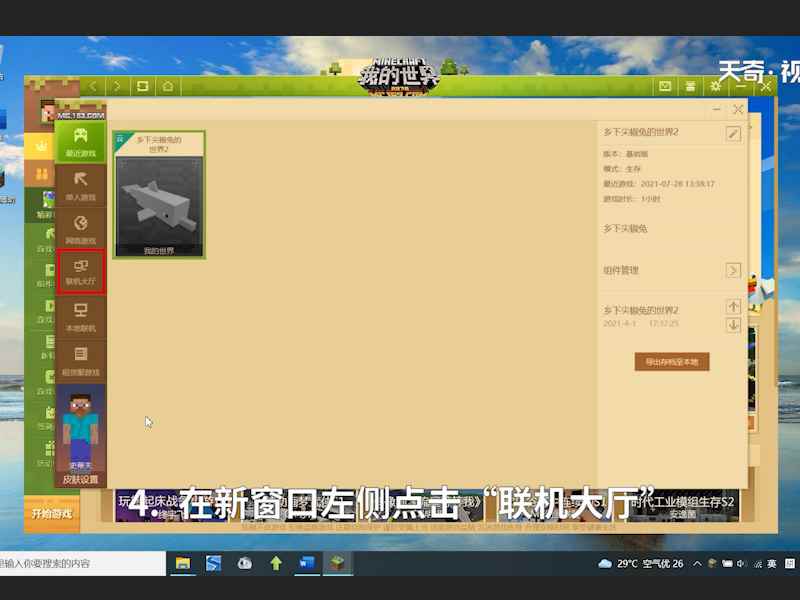Open 网络游戏 network games section
The width and height of the screenshot is (800, 600).
(81, 228)
